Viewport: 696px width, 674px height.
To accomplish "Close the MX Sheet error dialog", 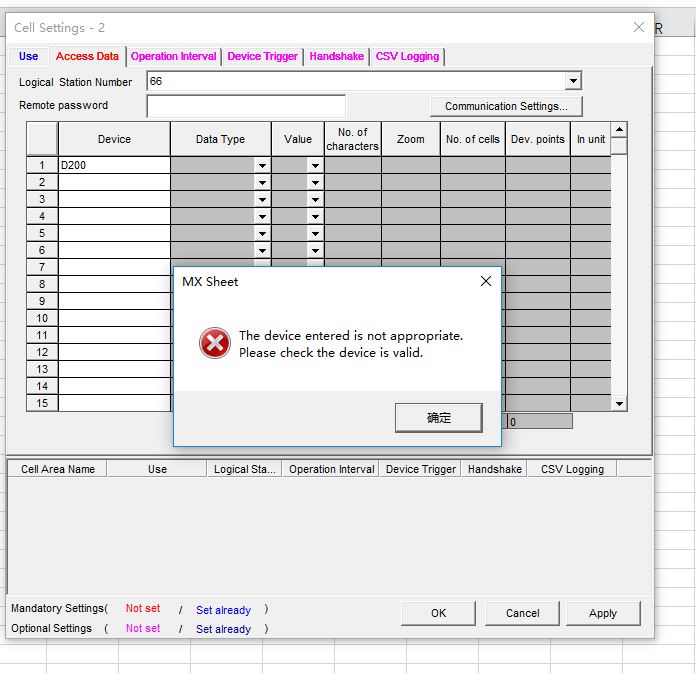I will tap(486, 281).
